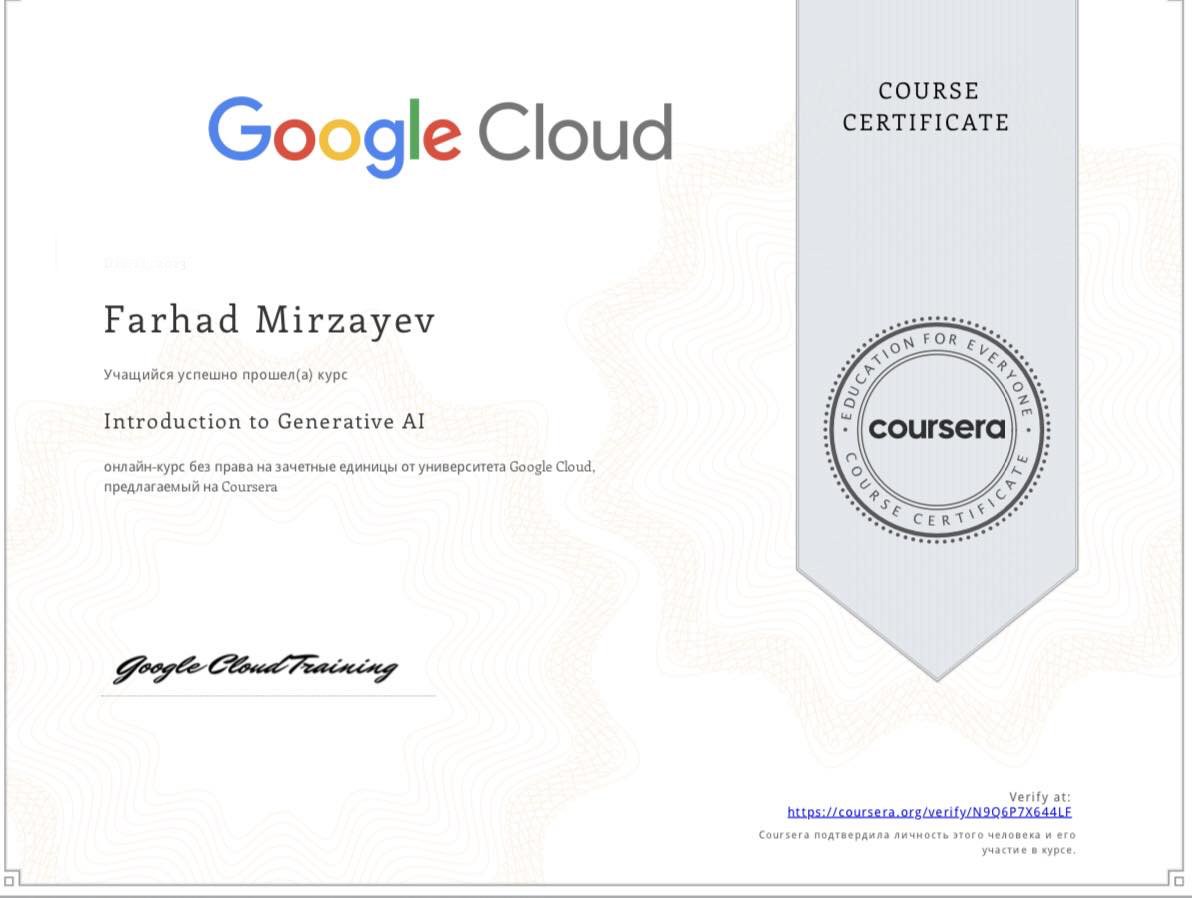Click the COURSE CERTIFICATE heading
This screenshot has width=1192, height=898.
click(925, 107)
